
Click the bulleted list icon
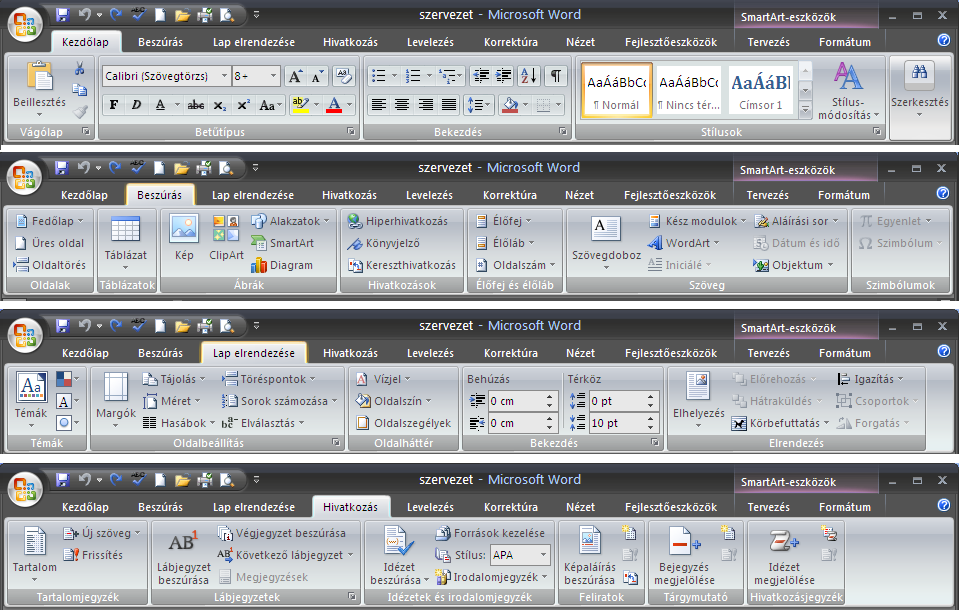point(379,76)
